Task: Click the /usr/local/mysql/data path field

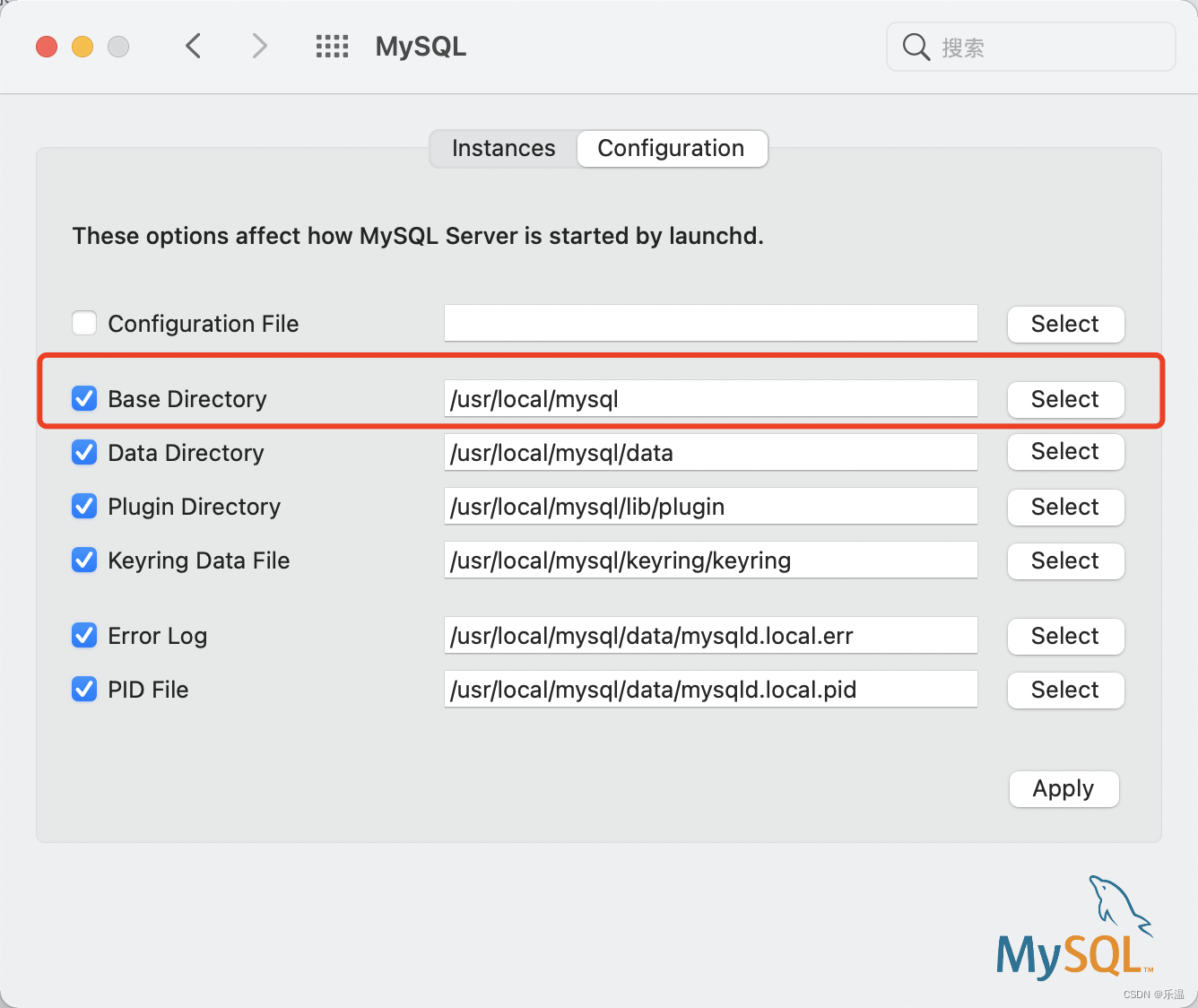Action: pyautogui.click(x=711, y=452)
